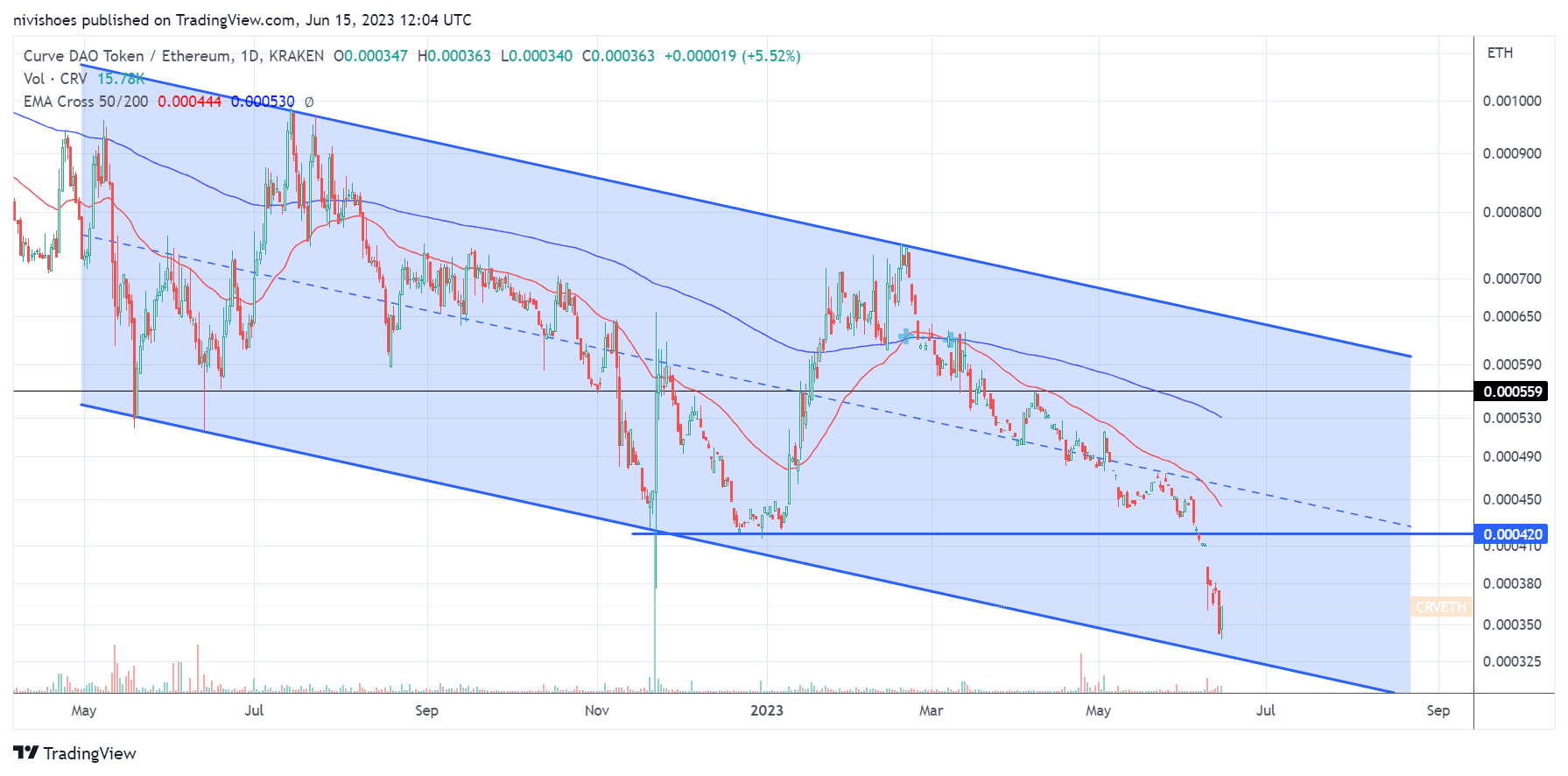Click the 0.000700 price axis value
This screenshot has width=1568, height=776.
(x=1512, y=279)
